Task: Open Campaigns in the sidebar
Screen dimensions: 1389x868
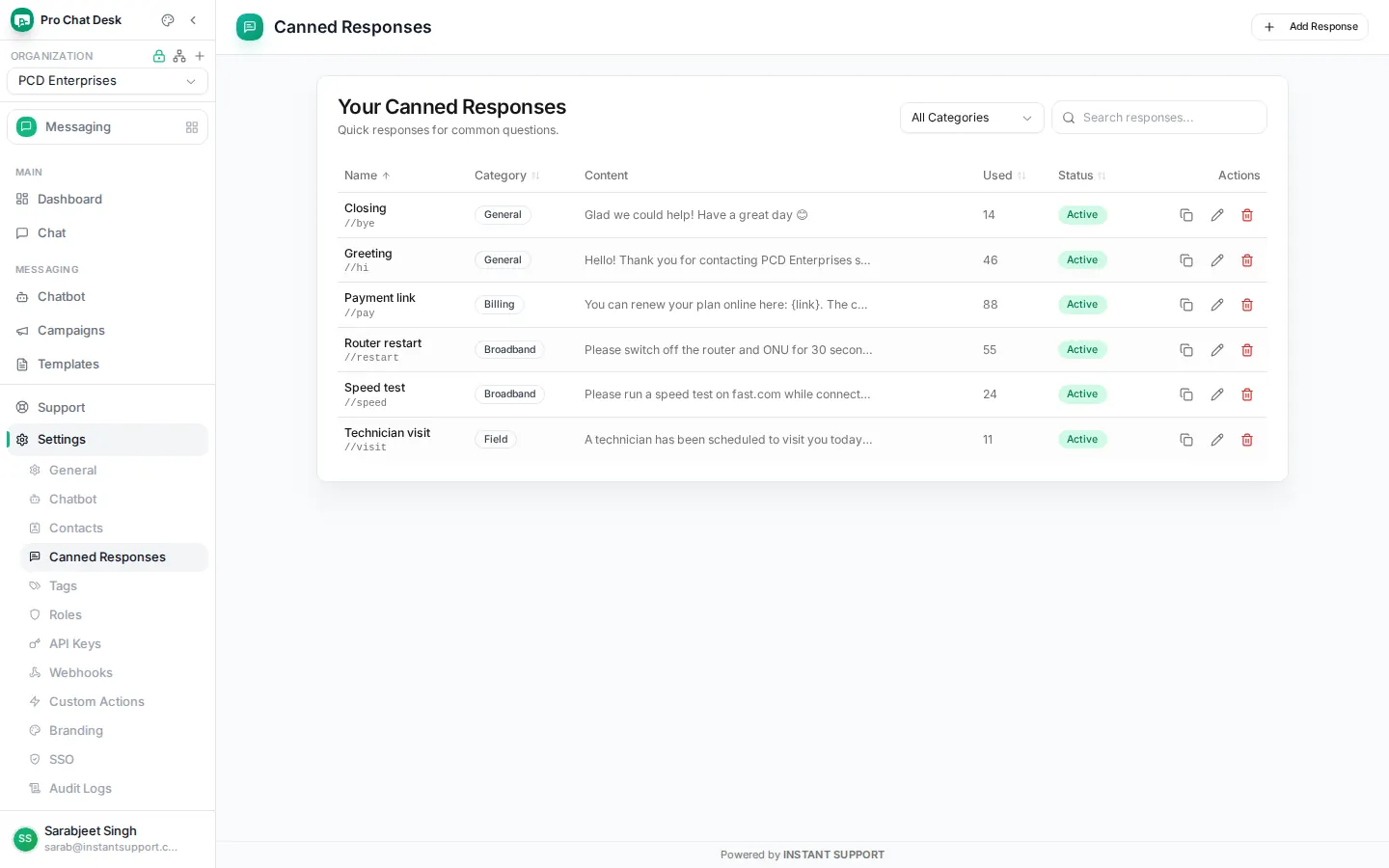Action: (x=107, y=331)
